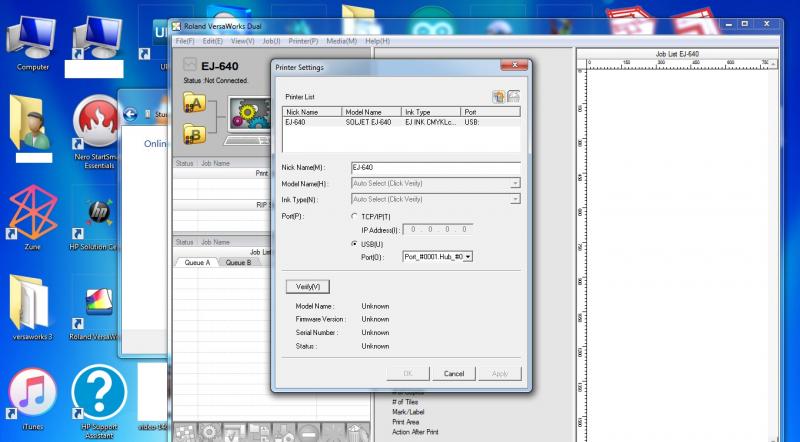
Task: Click the Ink Type column header
Action: 431,112
